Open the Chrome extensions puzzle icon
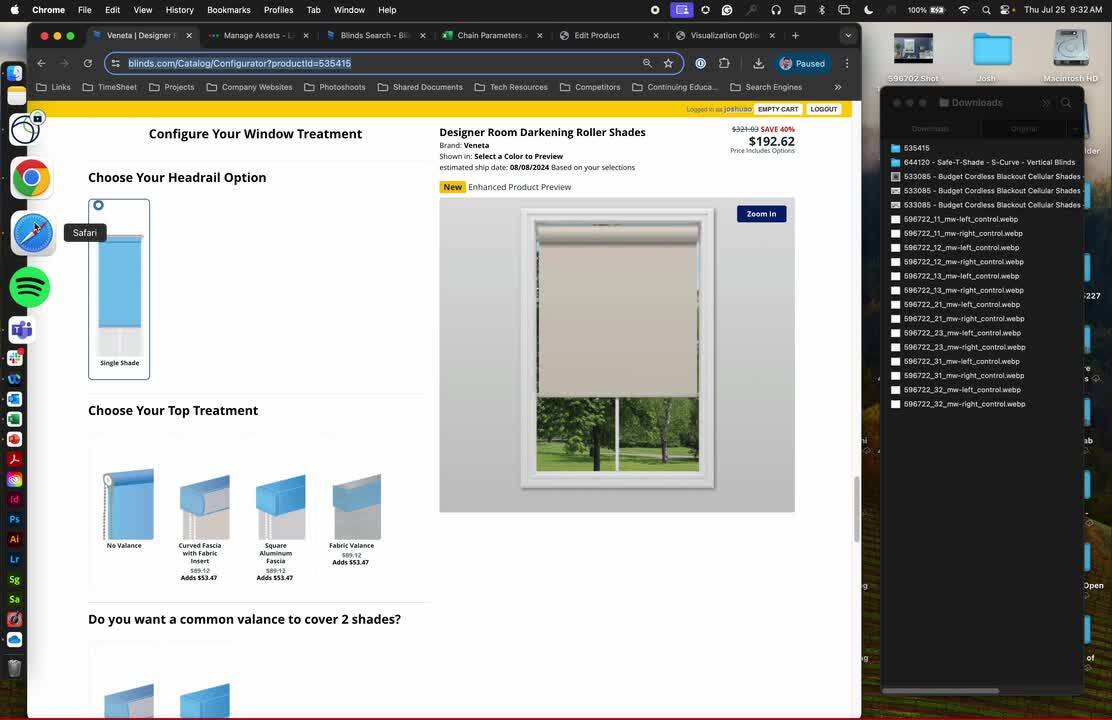Viewport: 1112px width, 720px height. click(724, 63)
